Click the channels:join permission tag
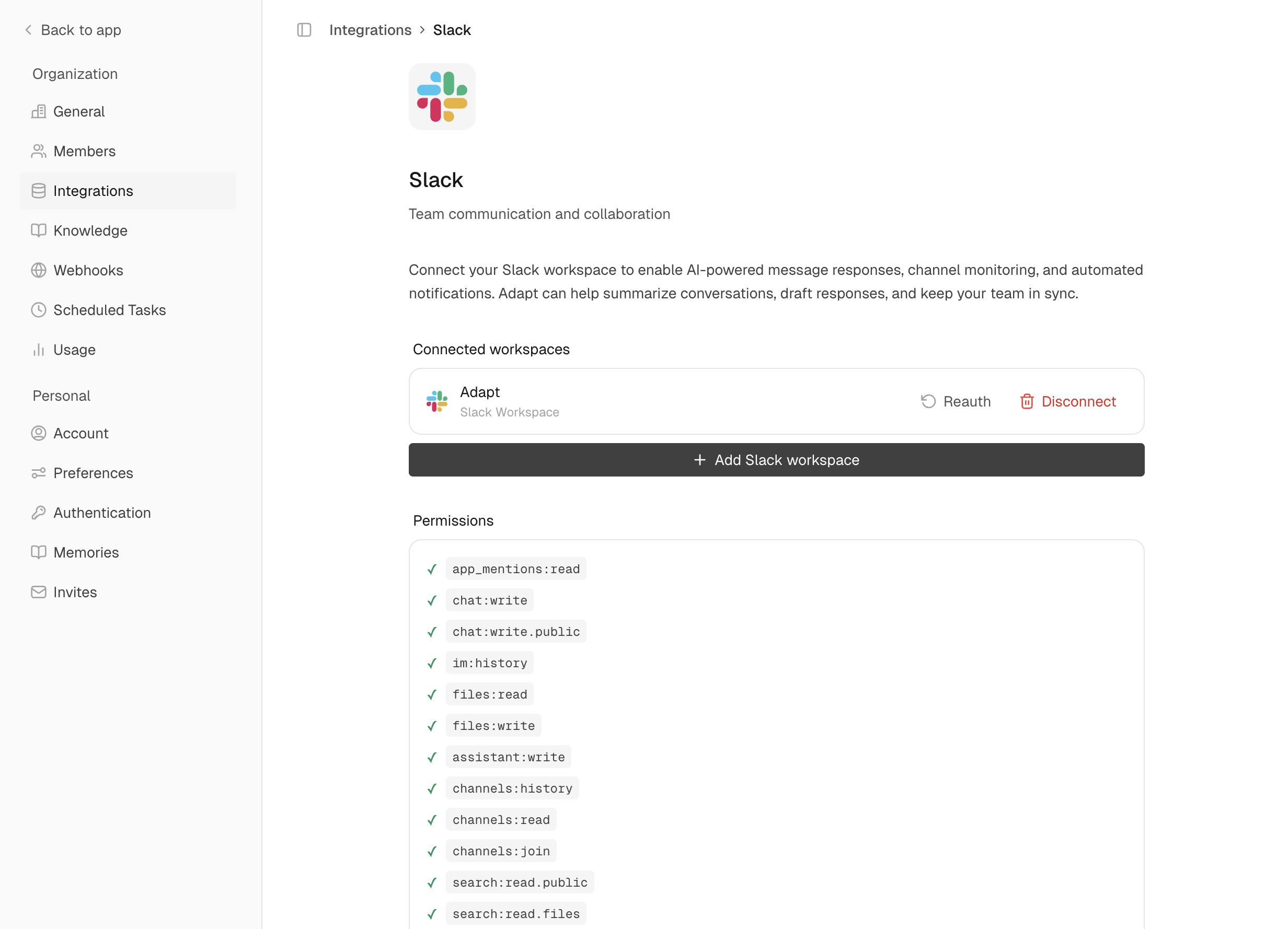Screen dimensions: 1288x929 click(501, 851)
